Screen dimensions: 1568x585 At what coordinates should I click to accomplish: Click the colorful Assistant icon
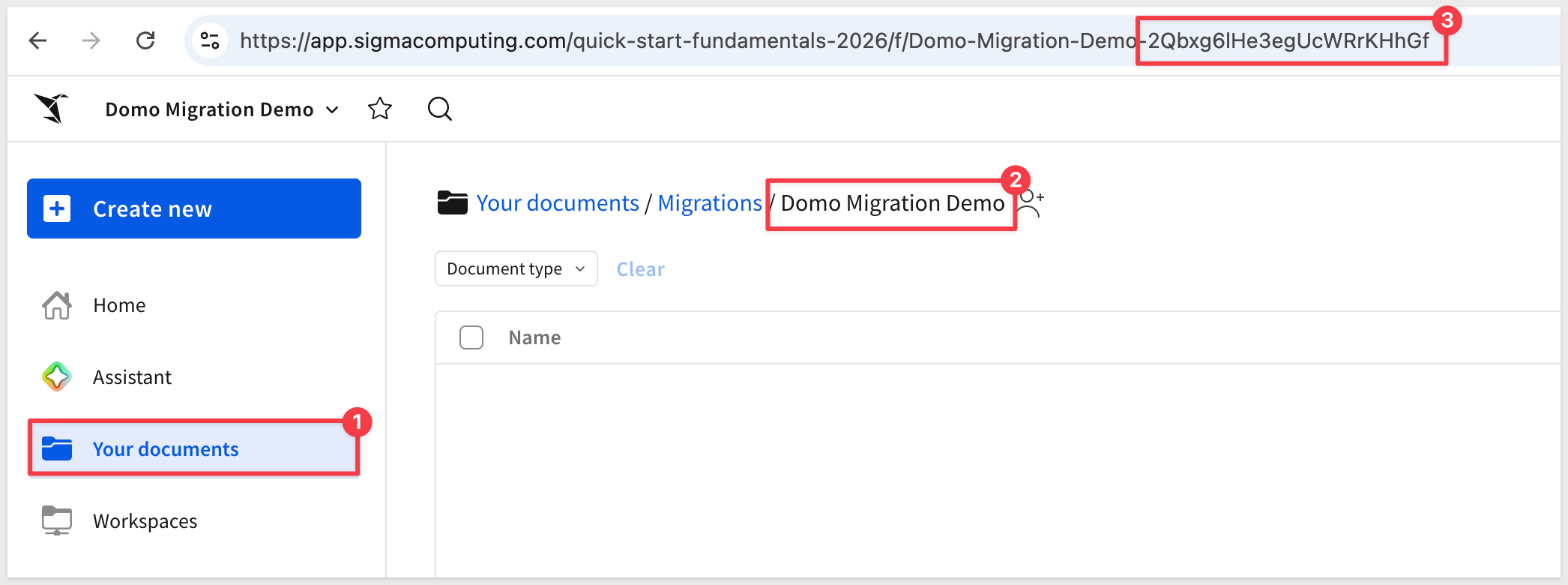(x=57, y=376)
